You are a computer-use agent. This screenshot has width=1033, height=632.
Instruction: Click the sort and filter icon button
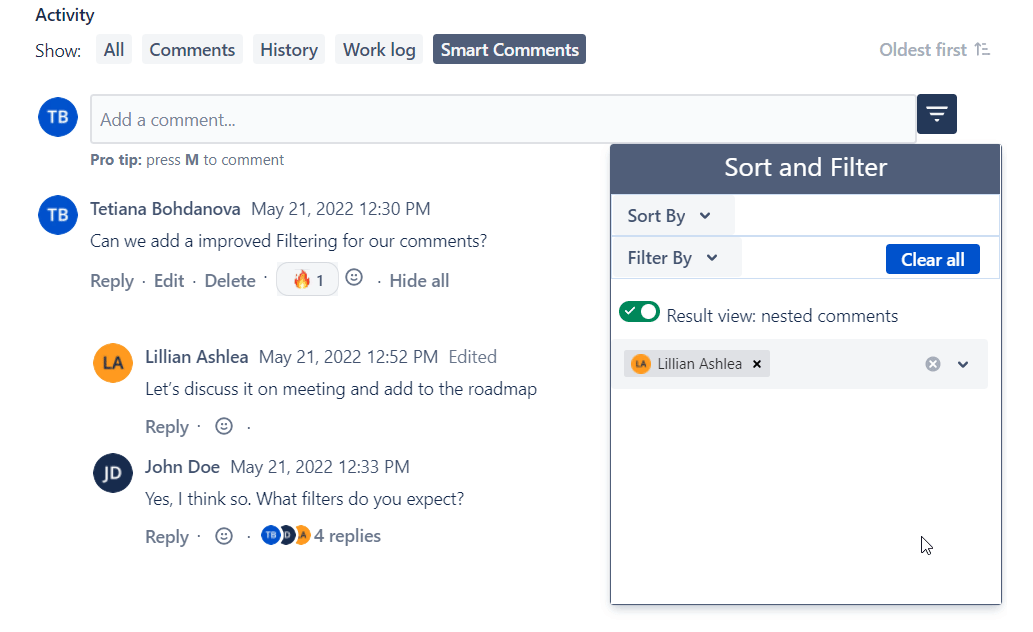point(936,114)
